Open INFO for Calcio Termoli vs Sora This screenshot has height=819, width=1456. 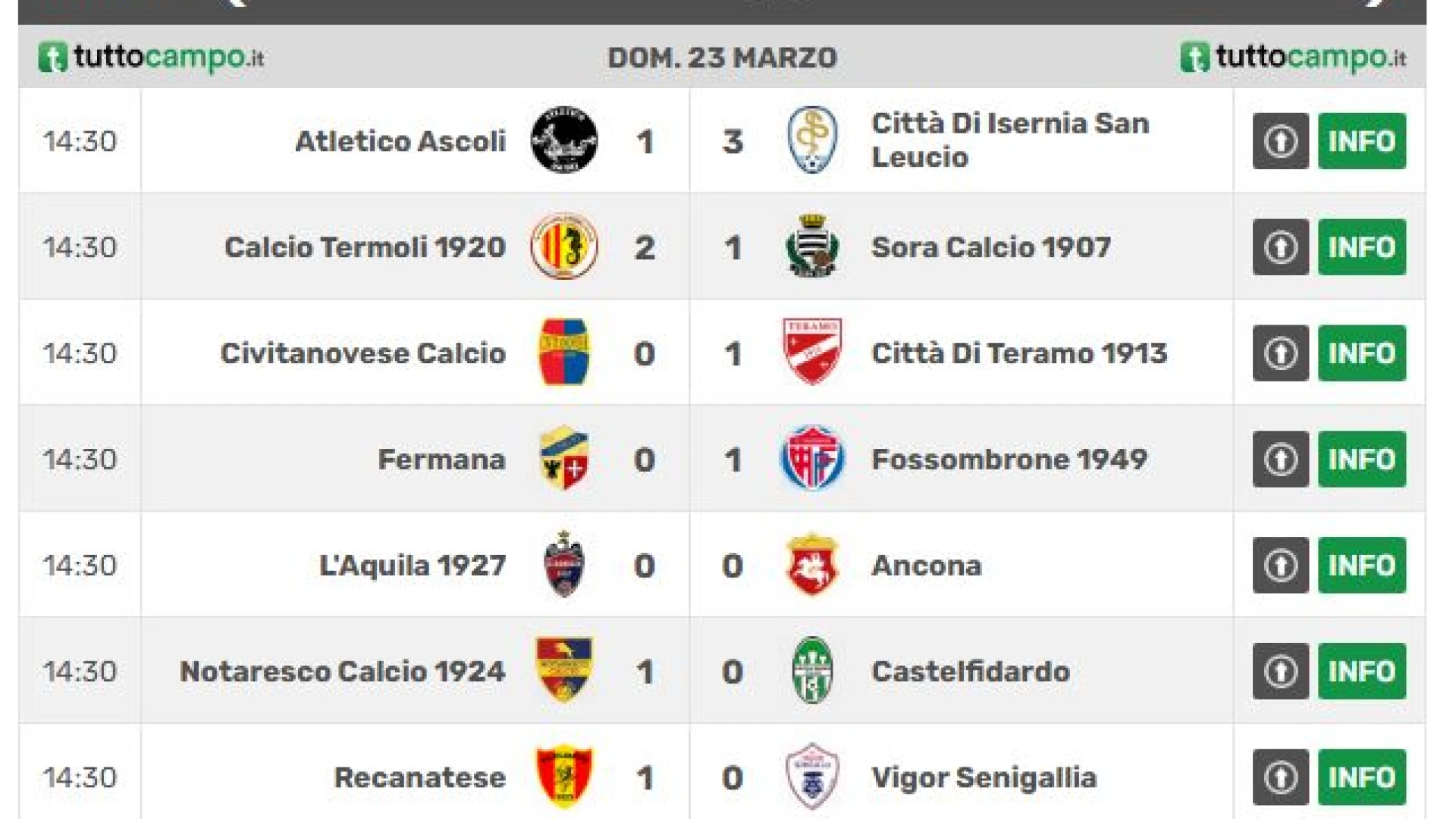coord(1362,247)
